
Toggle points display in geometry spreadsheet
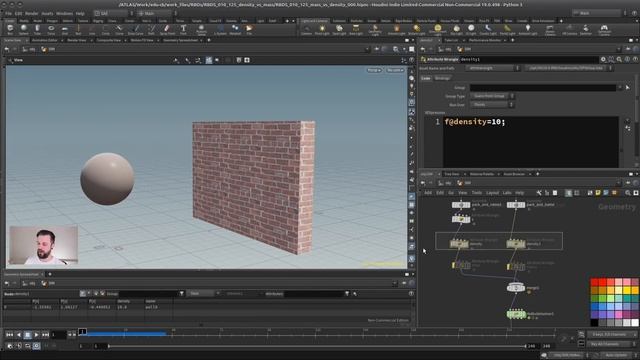coord(82,293)
